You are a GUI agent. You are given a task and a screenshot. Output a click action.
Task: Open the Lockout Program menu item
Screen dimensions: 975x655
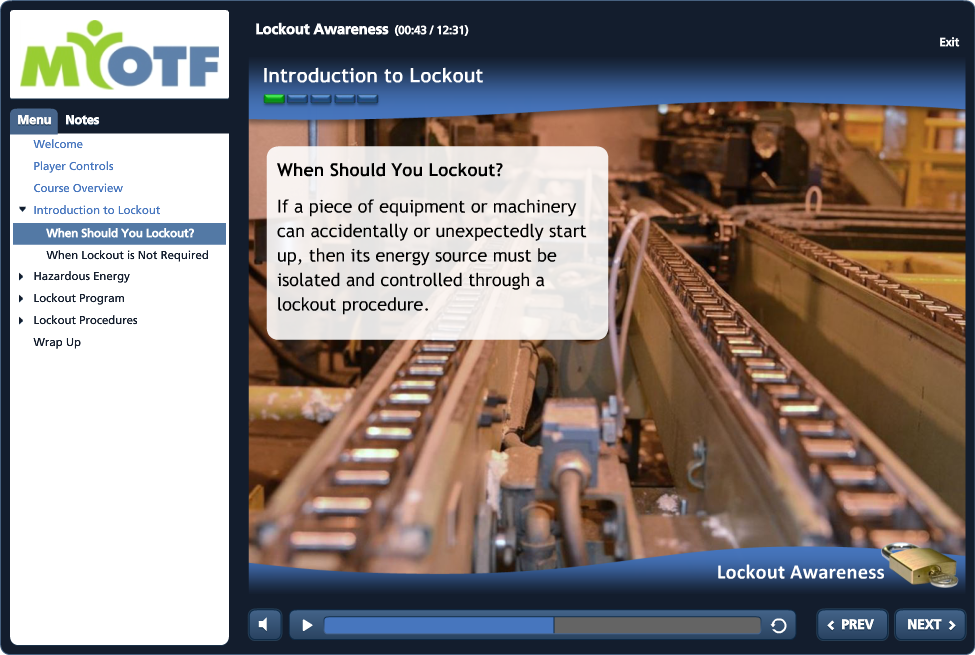click(79, 298)
